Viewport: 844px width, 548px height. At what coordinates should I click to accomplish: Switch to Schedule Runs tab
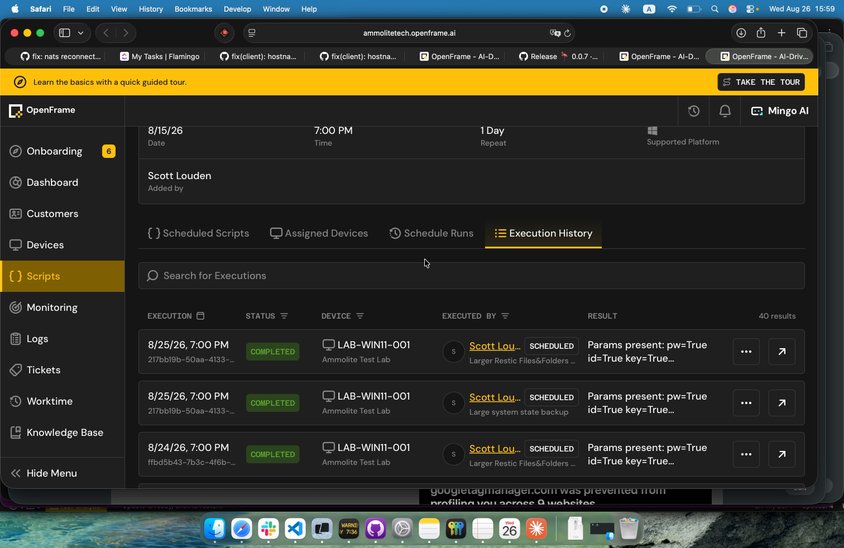(x=431, y=233)
